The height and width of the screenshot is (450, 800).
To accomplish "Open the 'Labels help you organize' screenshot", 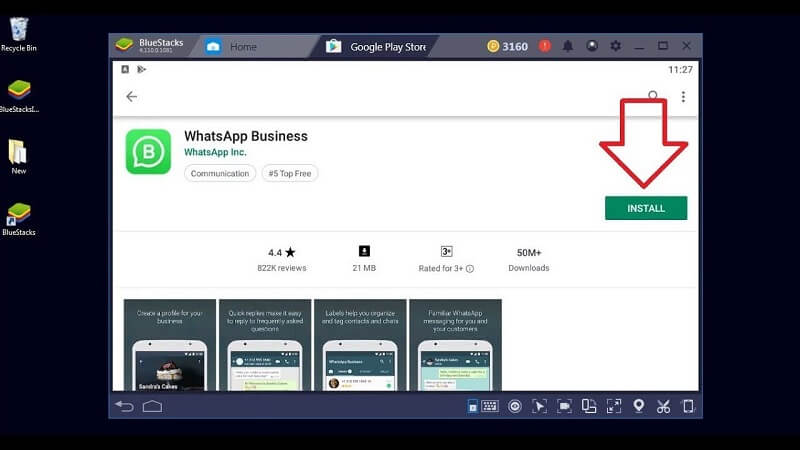I will pyautogui.click(x=360, y=345).
